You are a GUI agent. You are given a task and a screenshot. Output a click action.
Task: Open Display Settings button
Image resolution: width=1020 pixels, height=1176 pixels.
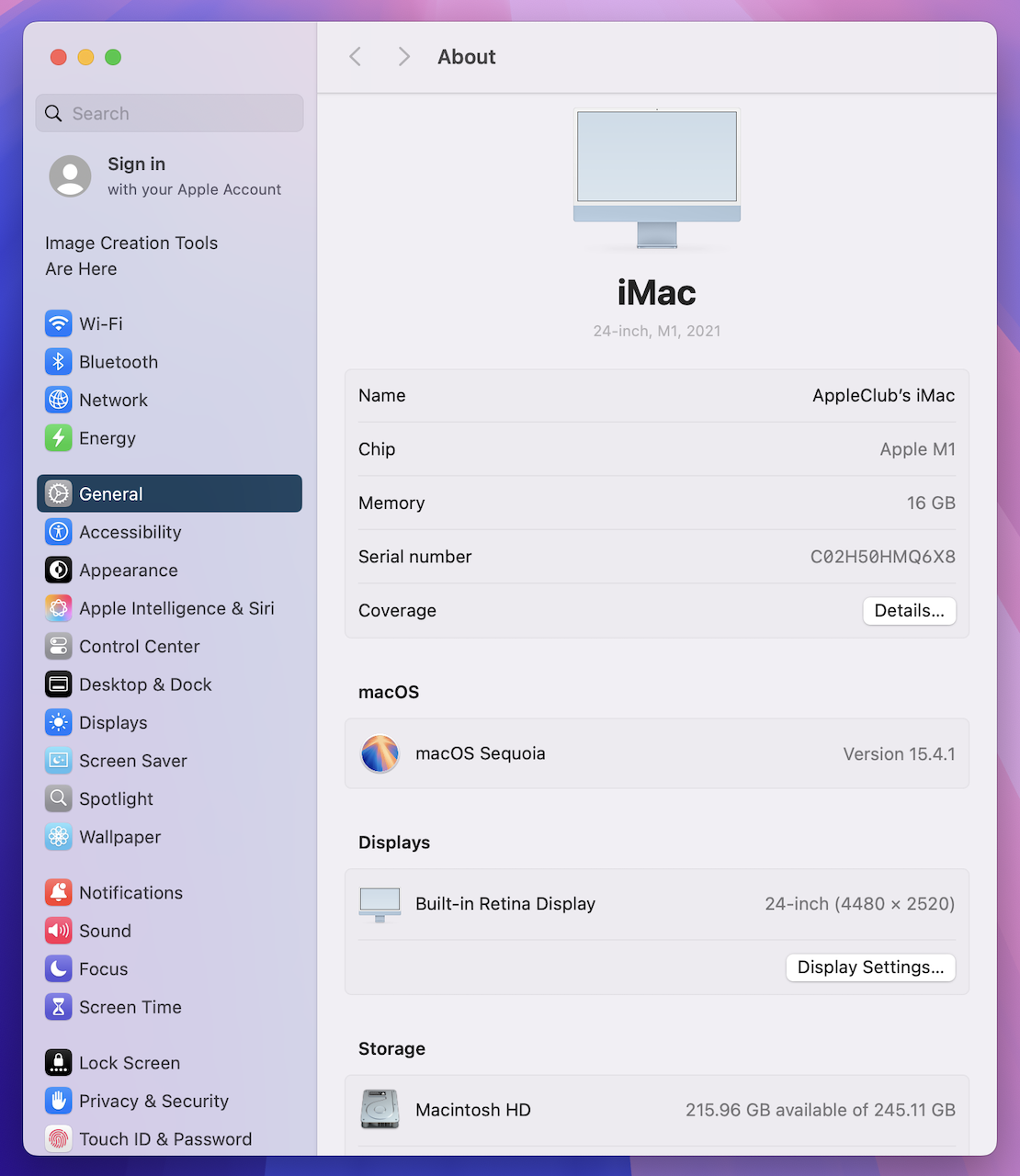[870, 967]
